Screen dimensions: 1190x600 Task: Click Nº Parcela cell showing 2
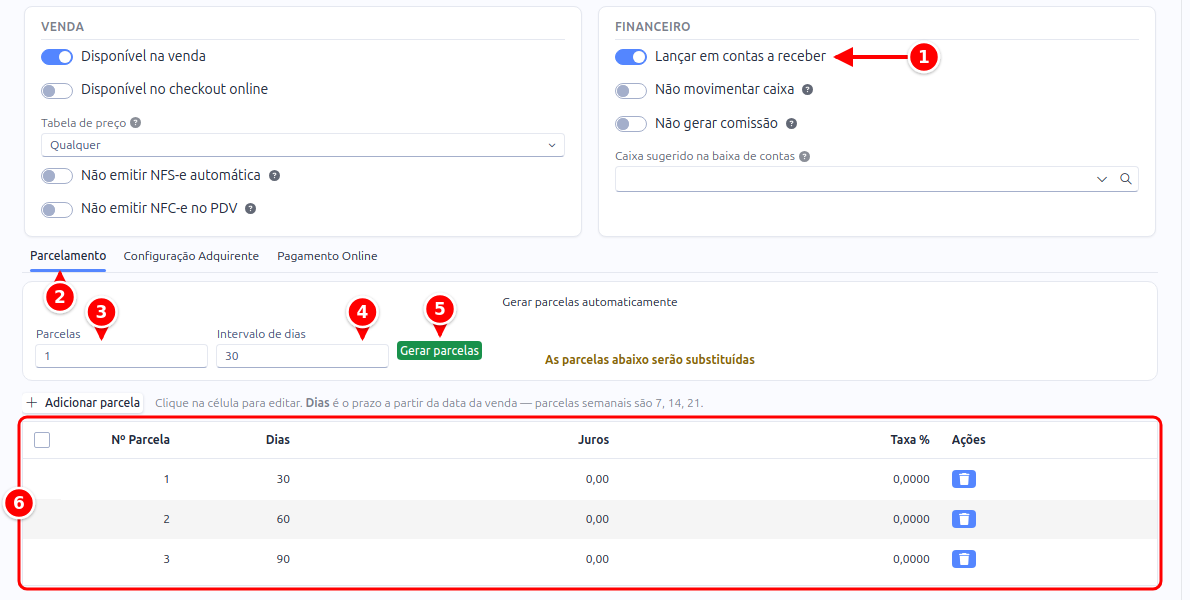coord(166,520)
